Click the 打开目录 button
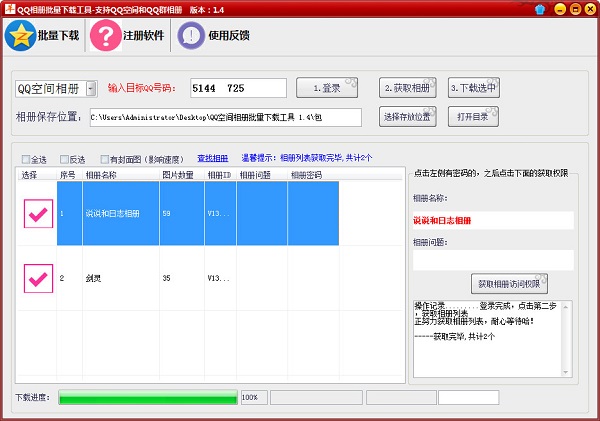 (x=473, y=117)
